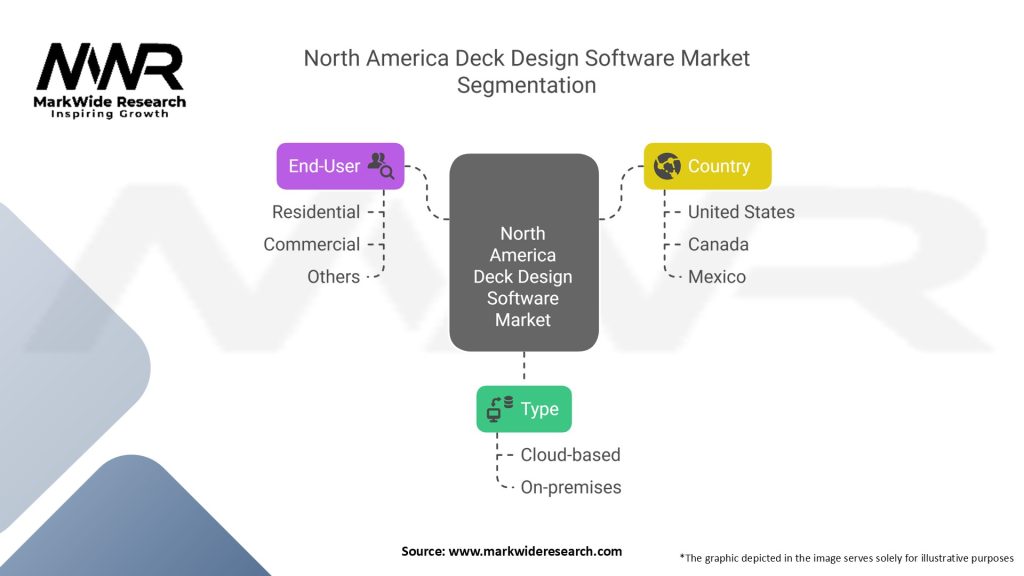Viewport: 1024px width, 576px height.
Task: Click the people-search icon beside End-User
Action: pos(381,166)
